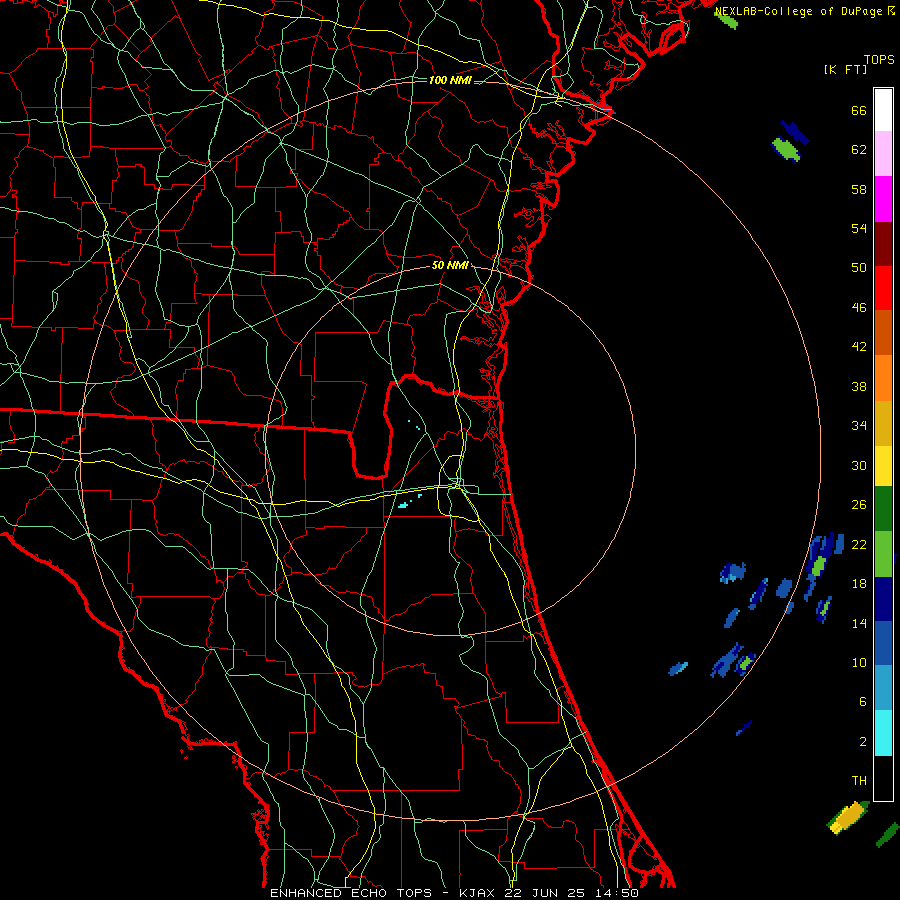Click the legend value 18
This screenshot has width=900, height=900.
click(859, 584)
